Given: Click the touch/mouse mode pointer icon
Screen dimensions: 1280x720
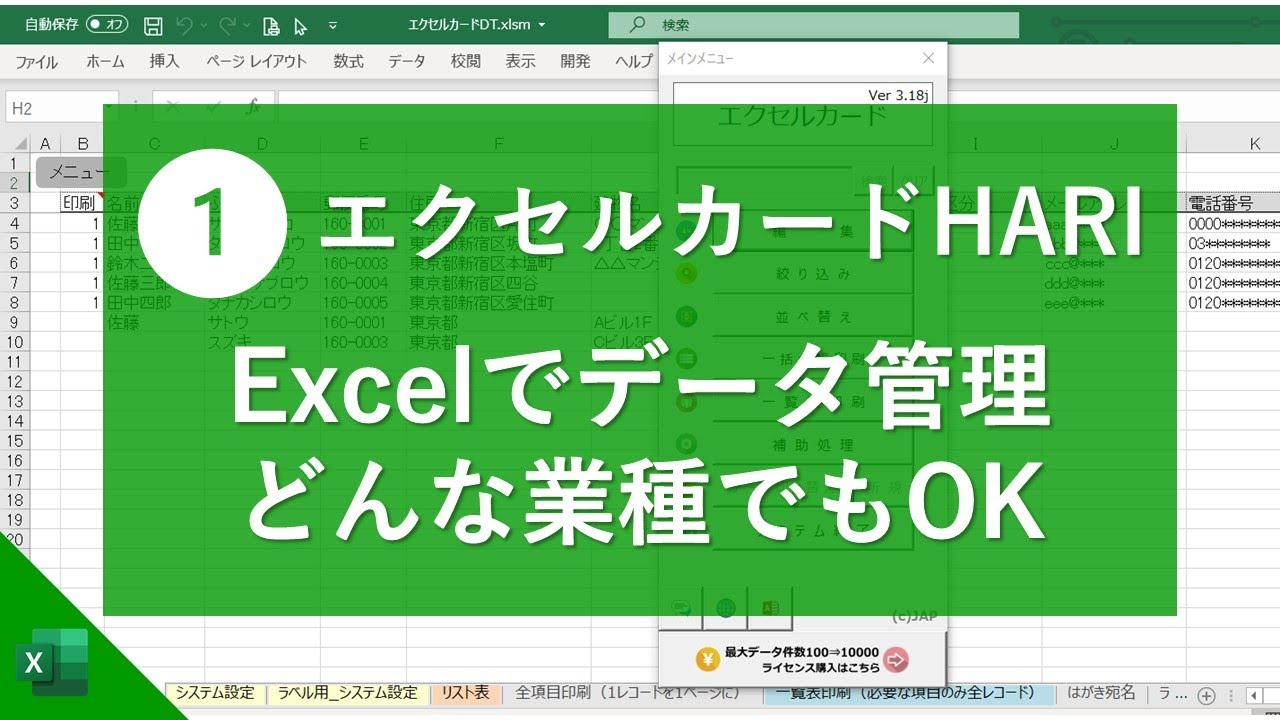Looking at the screenshot, I should click(x=300, y=26).
